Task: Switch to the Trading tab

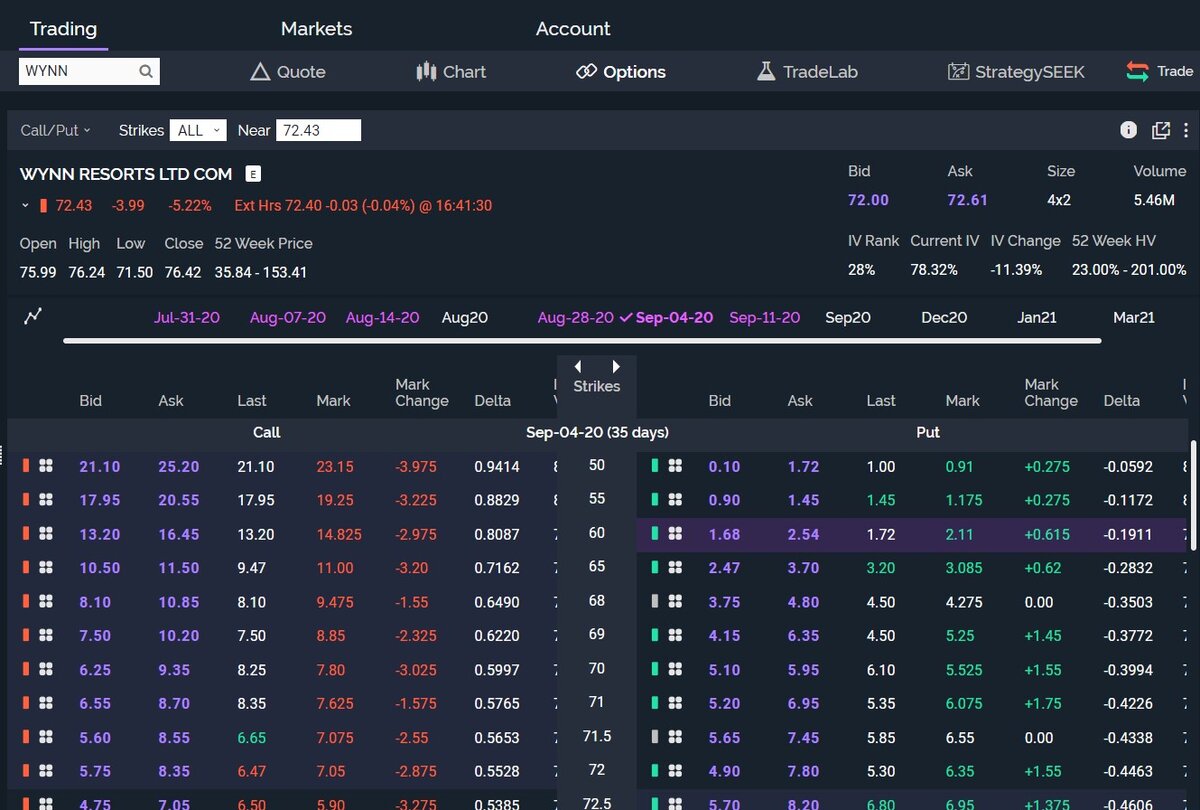Action: coord(63,29)
